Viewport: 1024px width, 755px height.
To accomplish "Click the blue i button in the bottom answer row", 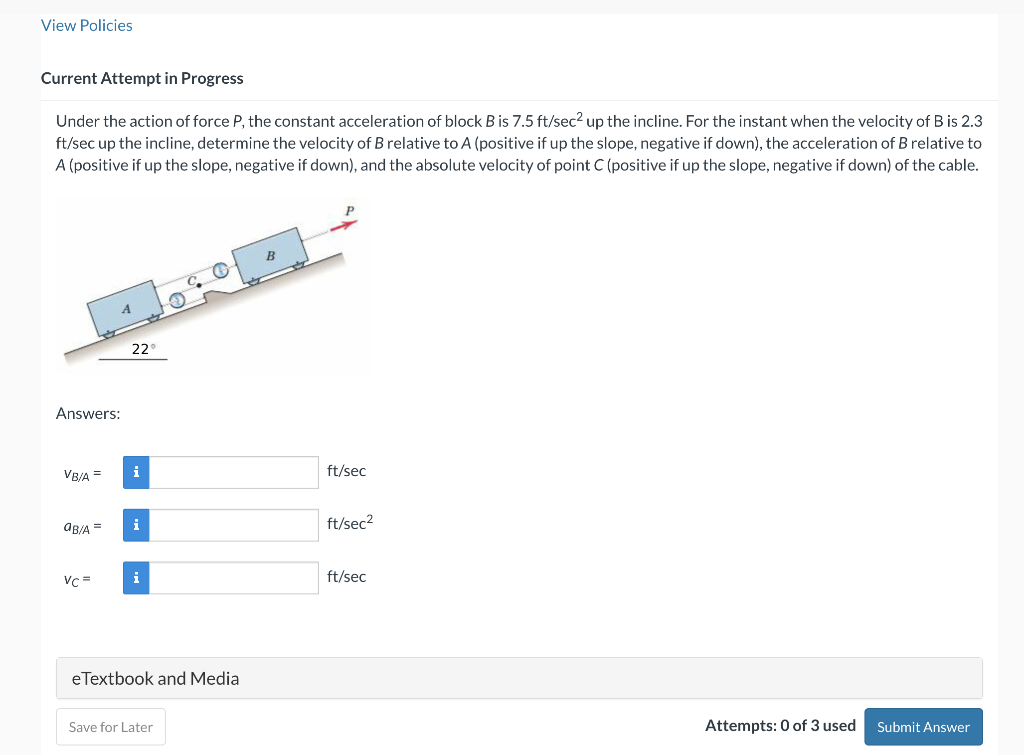I will coord(136,577).
